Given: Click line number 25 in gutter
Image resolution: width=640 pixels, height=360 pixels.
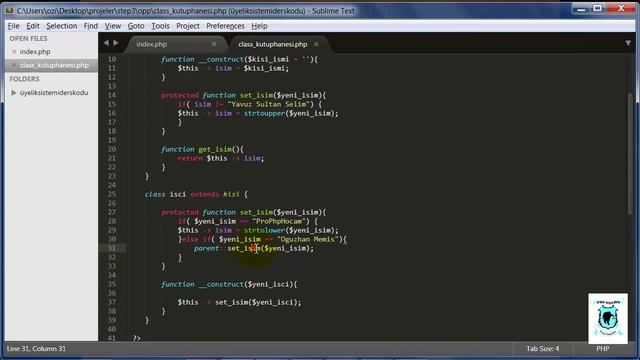Looking at the screenshot, I should pos(112,194).
